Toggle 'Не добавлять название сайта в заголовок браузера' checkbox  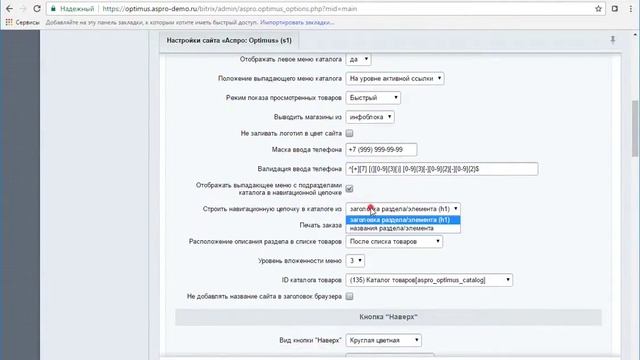tap(349, 296)
